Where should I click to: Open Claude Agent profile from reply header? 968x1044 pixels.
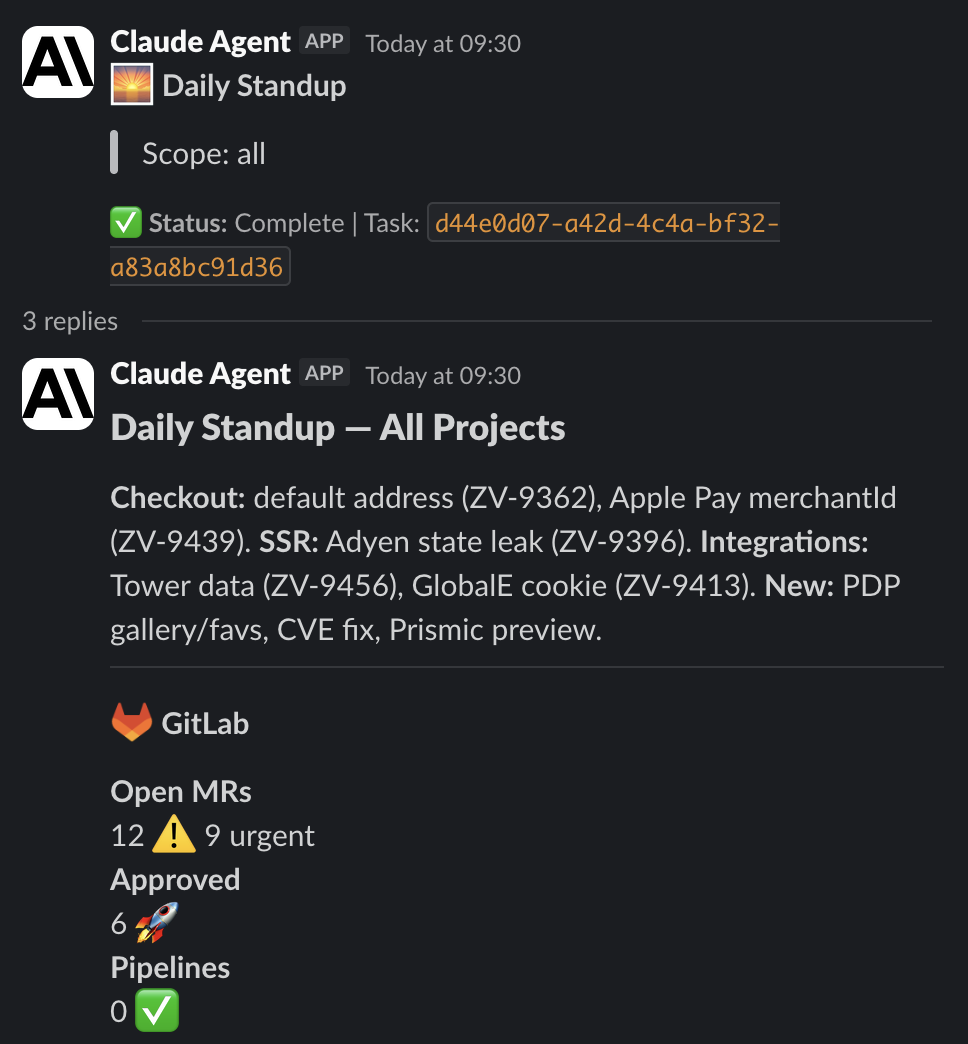(200, 374)
